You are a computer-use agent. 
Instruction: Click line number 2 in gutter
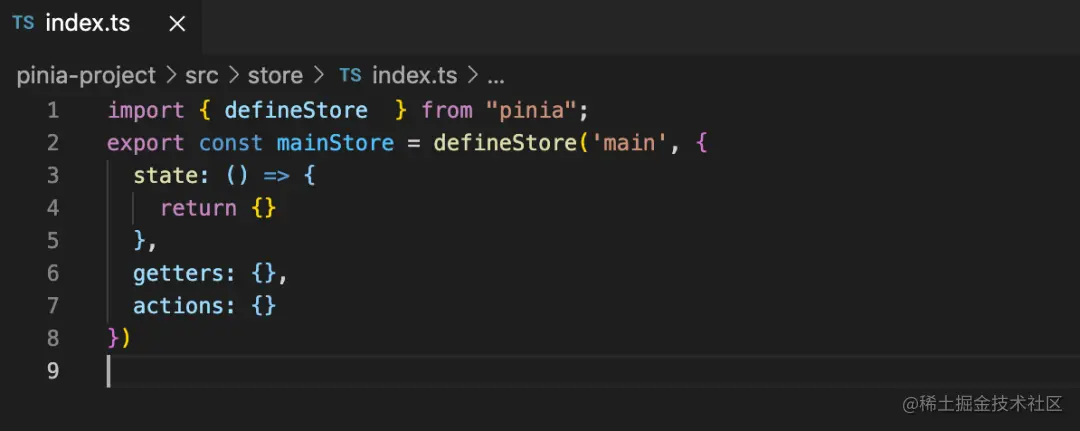(53, 143)
